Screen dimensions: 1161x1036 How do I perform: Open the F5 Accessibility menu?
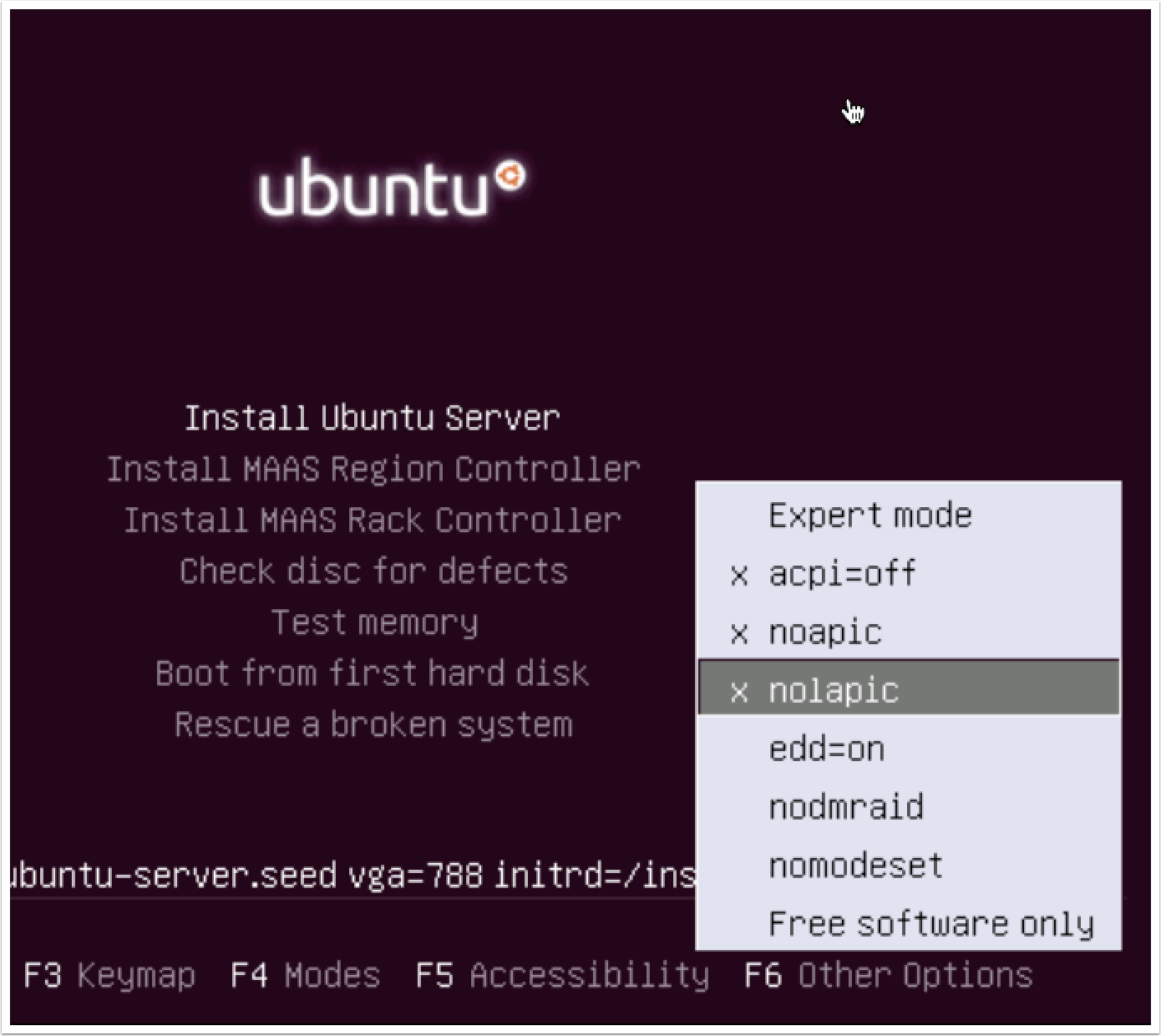coord(562,975)
